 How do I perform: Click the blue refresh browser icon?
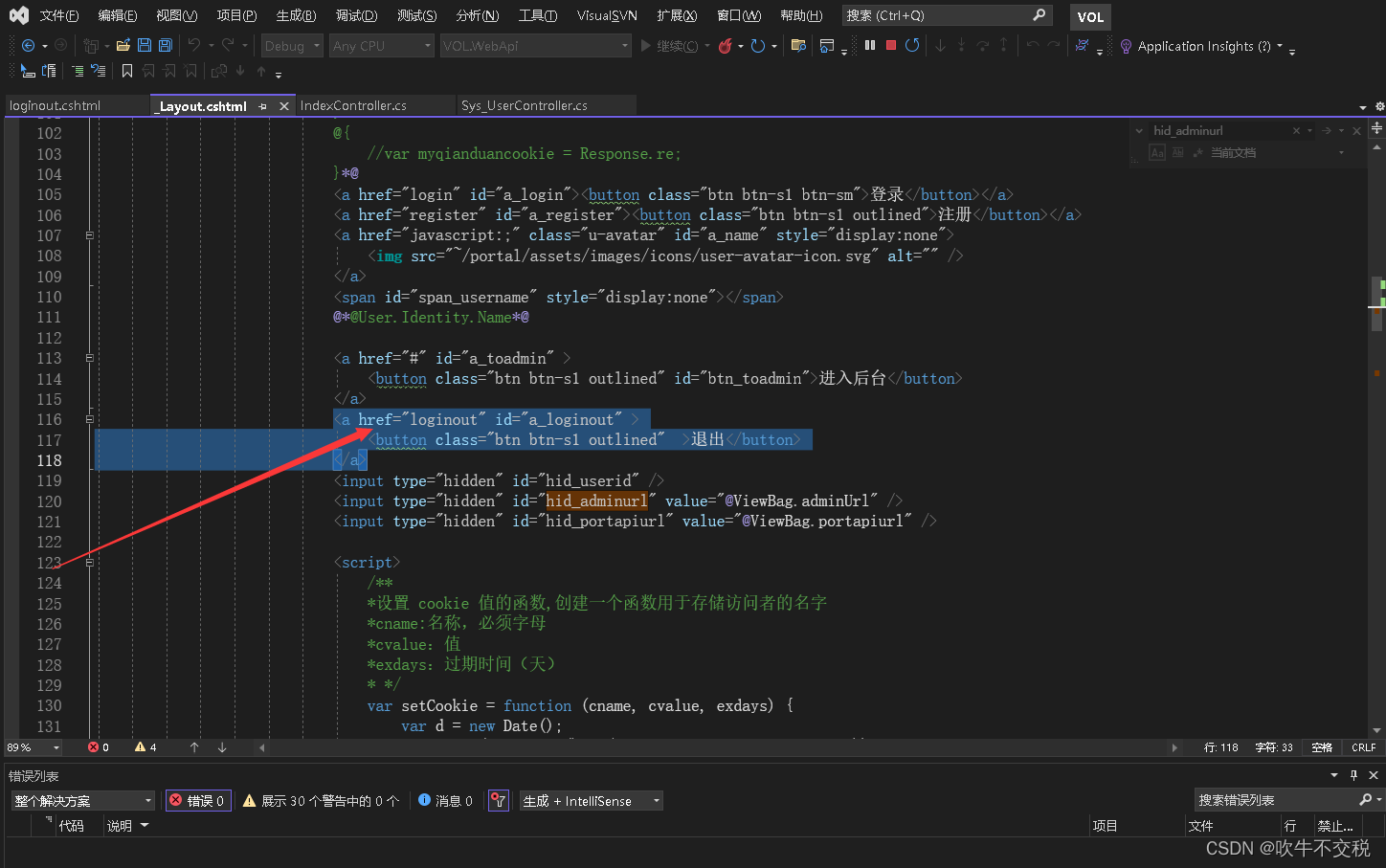pos(758,46)
